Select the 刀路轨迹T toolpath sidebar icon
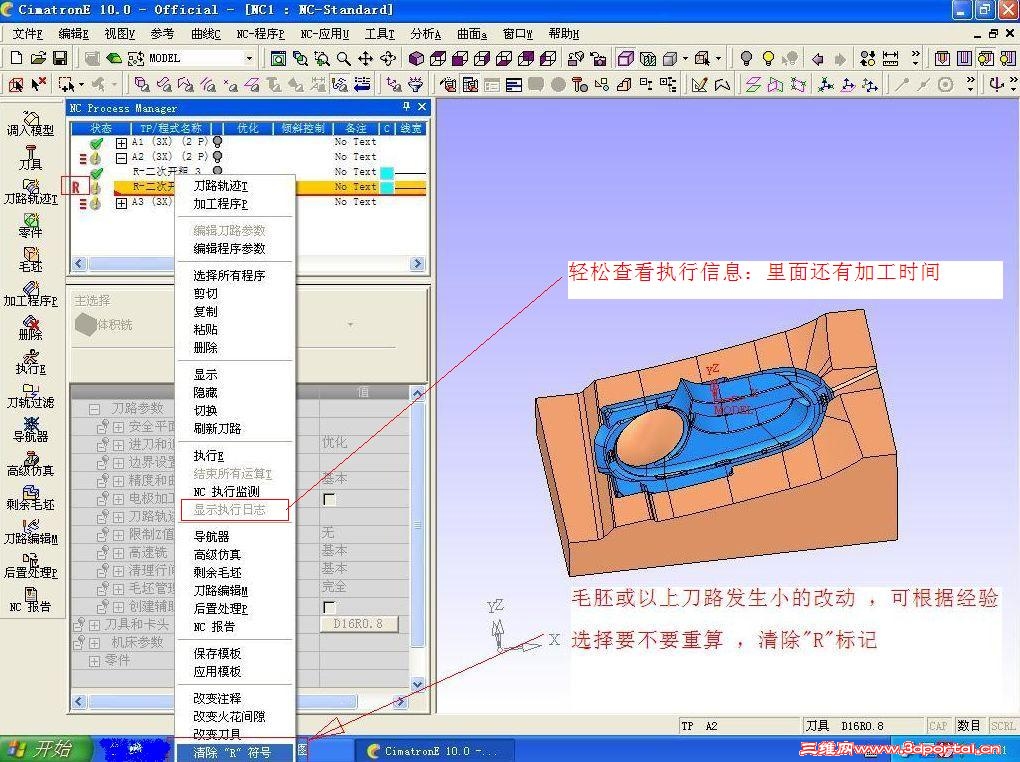 click(31, 191)
